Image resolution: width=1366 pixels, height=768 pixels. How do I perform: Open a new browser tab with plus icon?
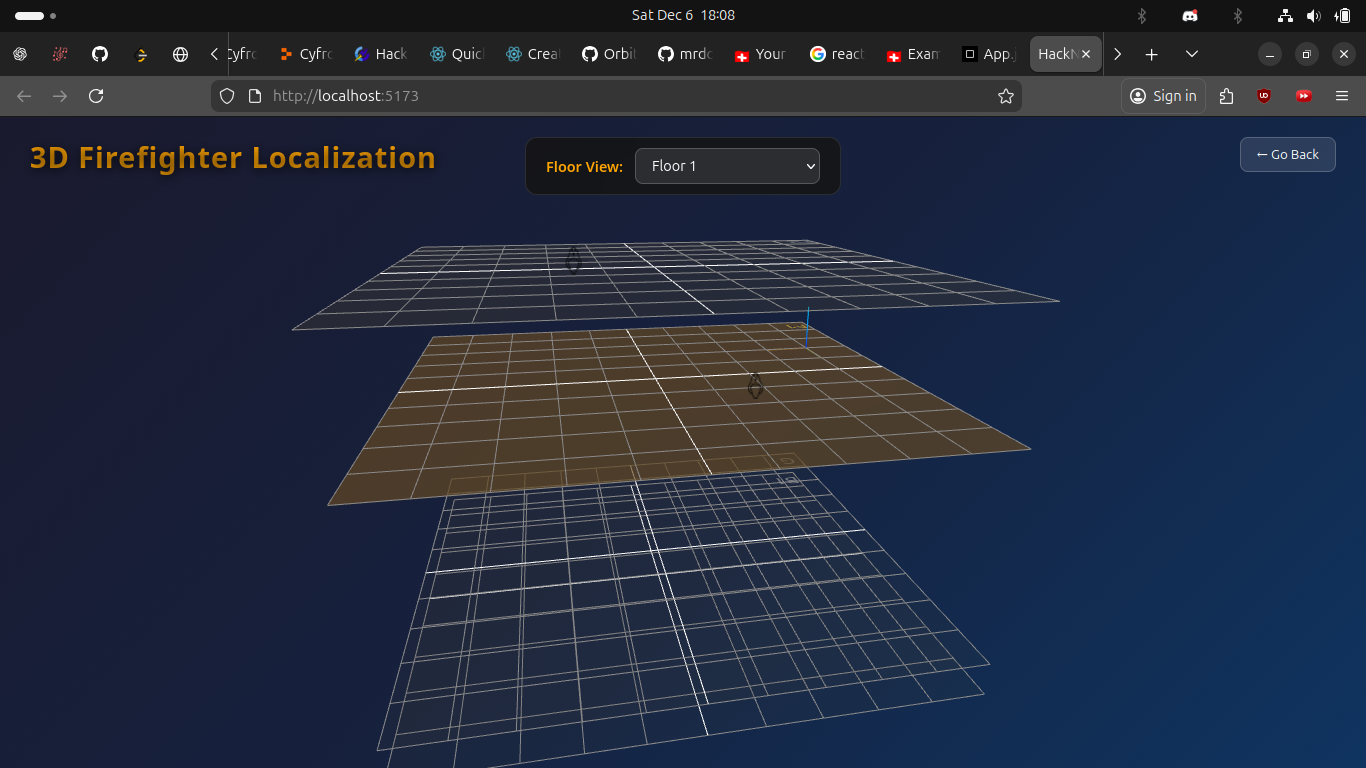1150,54
